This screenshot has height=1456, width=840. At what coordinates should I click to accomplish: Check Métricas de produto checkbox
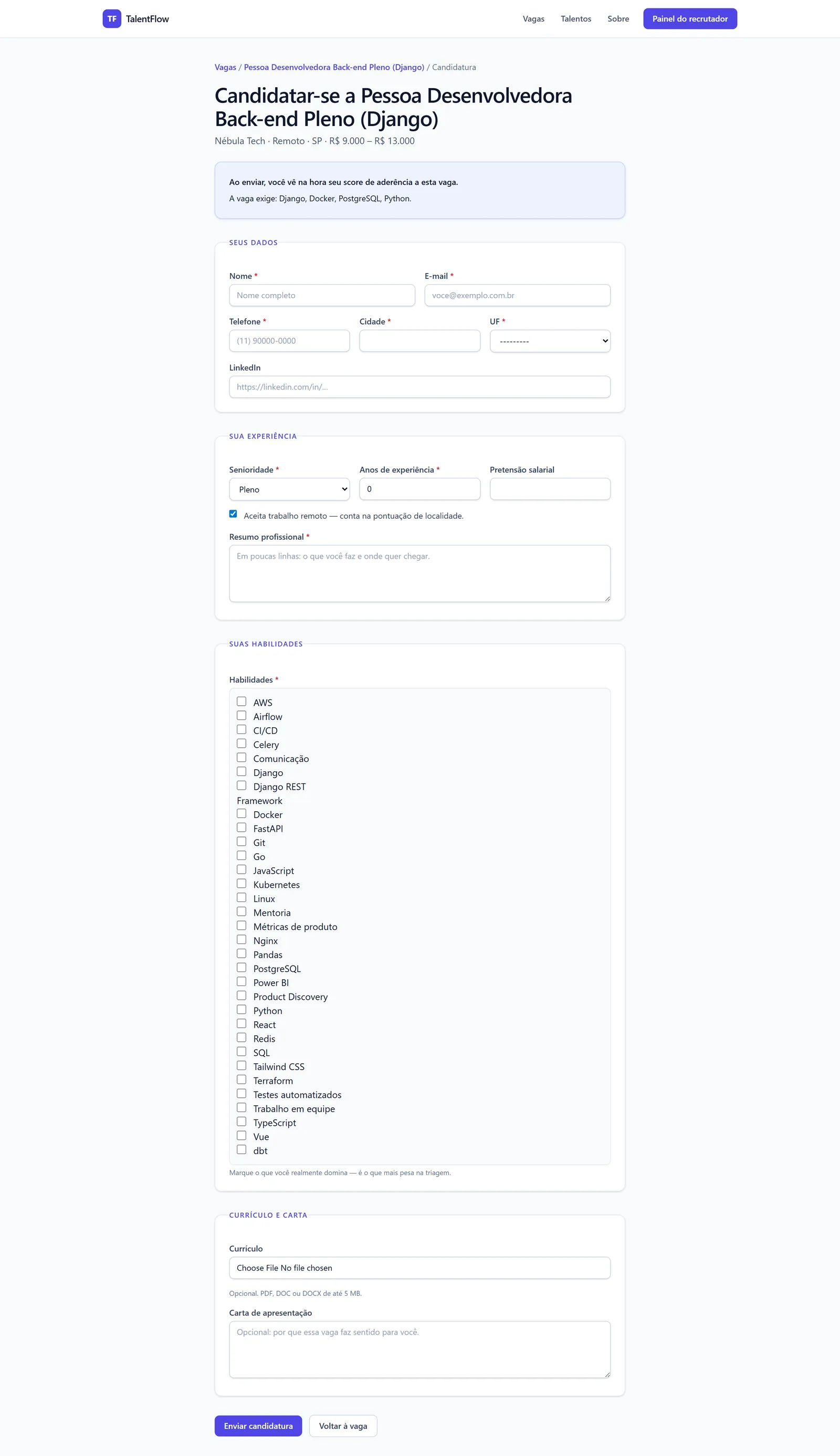pyautogui.click(x=241, y=925)
